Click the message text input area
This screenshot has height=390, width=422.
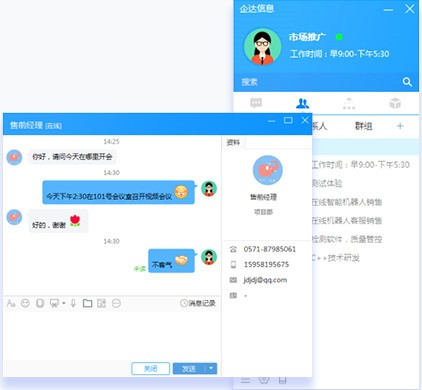tap(112, 335)
